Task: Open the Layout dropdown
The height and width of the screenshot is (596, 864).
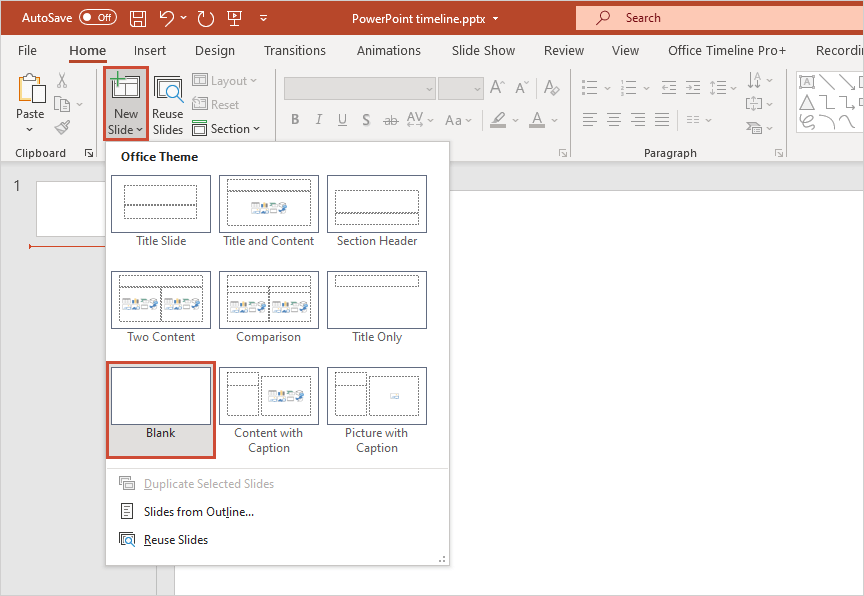Action: click(227, 80)
